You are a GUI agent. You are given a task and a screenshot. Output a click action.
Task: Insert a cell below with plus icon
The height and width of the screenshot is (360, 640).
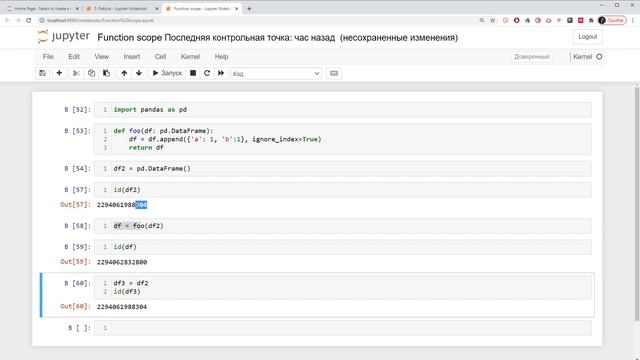coord(59,73)
